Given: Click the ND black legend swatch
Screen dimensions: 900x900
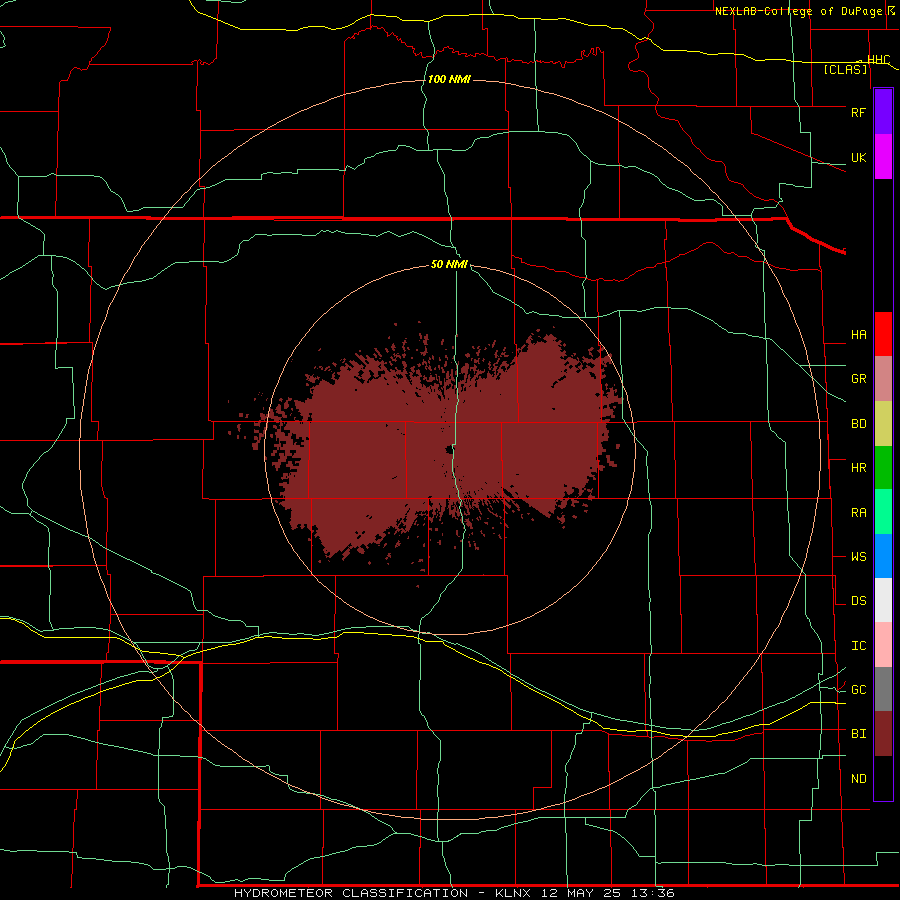Looking at the screenshot, I should click(883, 778).
